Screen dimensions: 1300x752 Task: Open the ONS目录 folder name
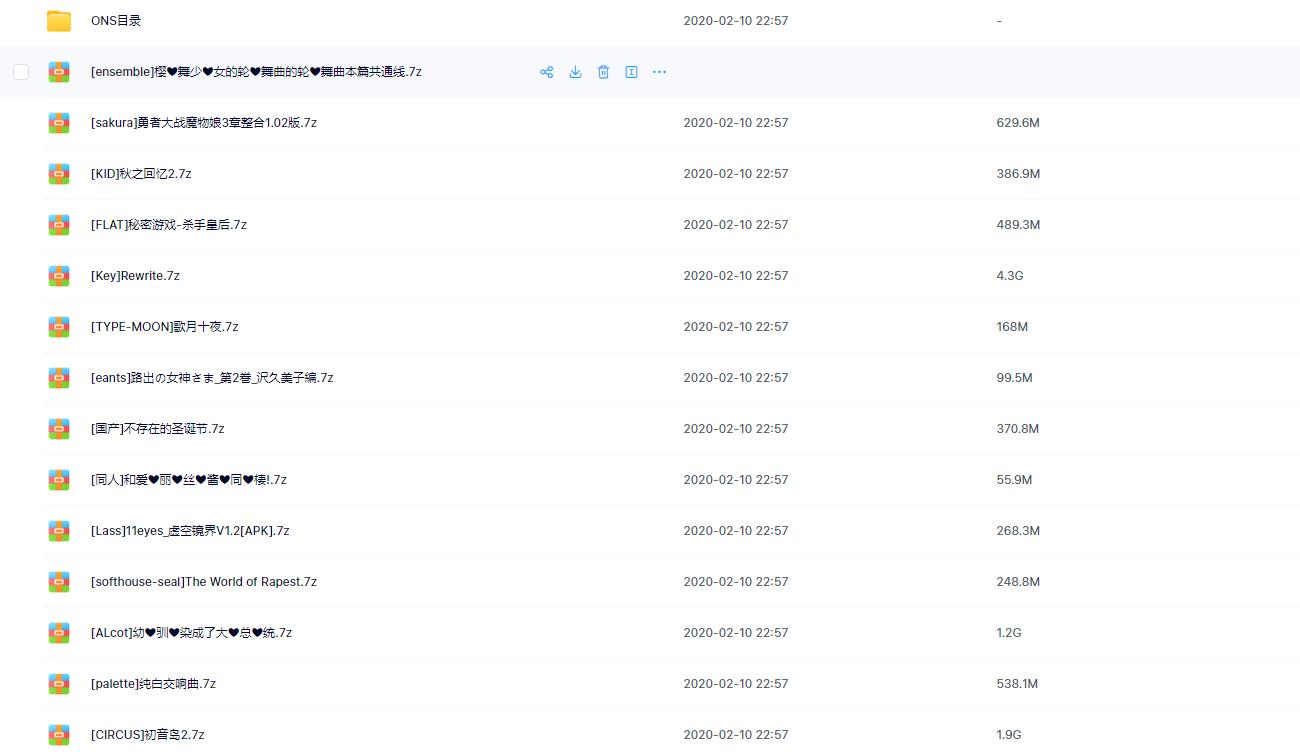click(116, 21)
